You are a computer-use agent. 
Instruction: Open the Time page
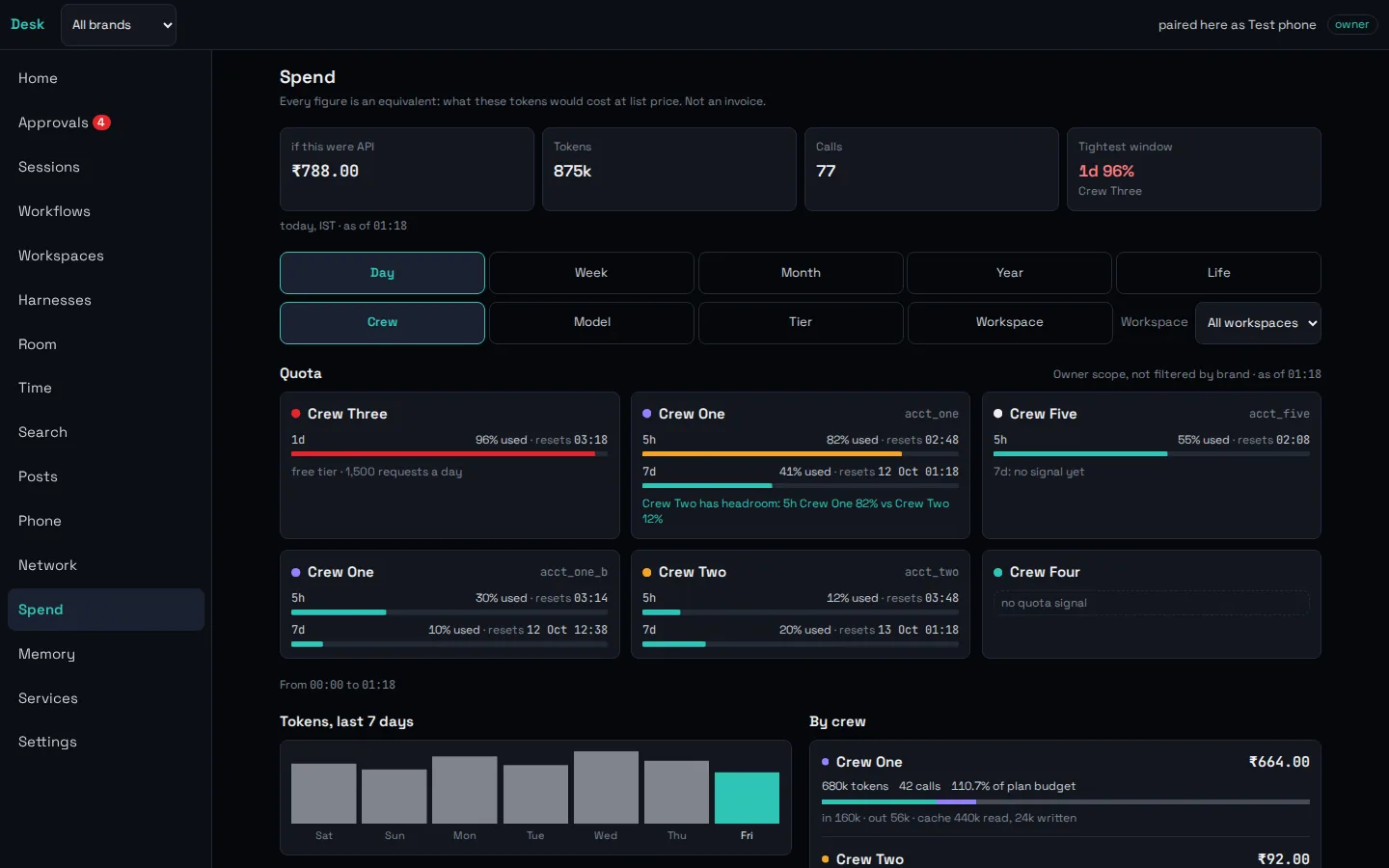tap(106, 388)
